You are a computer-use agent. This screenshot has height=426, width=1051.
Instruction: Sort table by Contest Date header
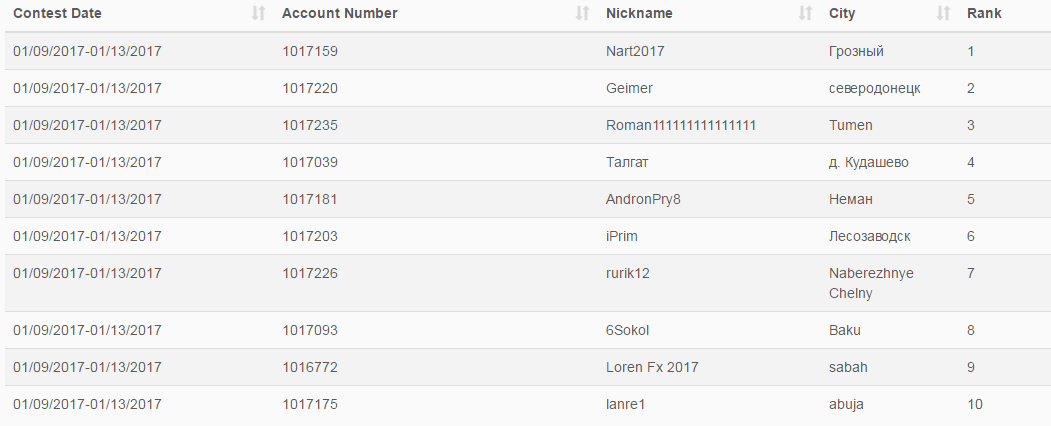pos(57,14)
